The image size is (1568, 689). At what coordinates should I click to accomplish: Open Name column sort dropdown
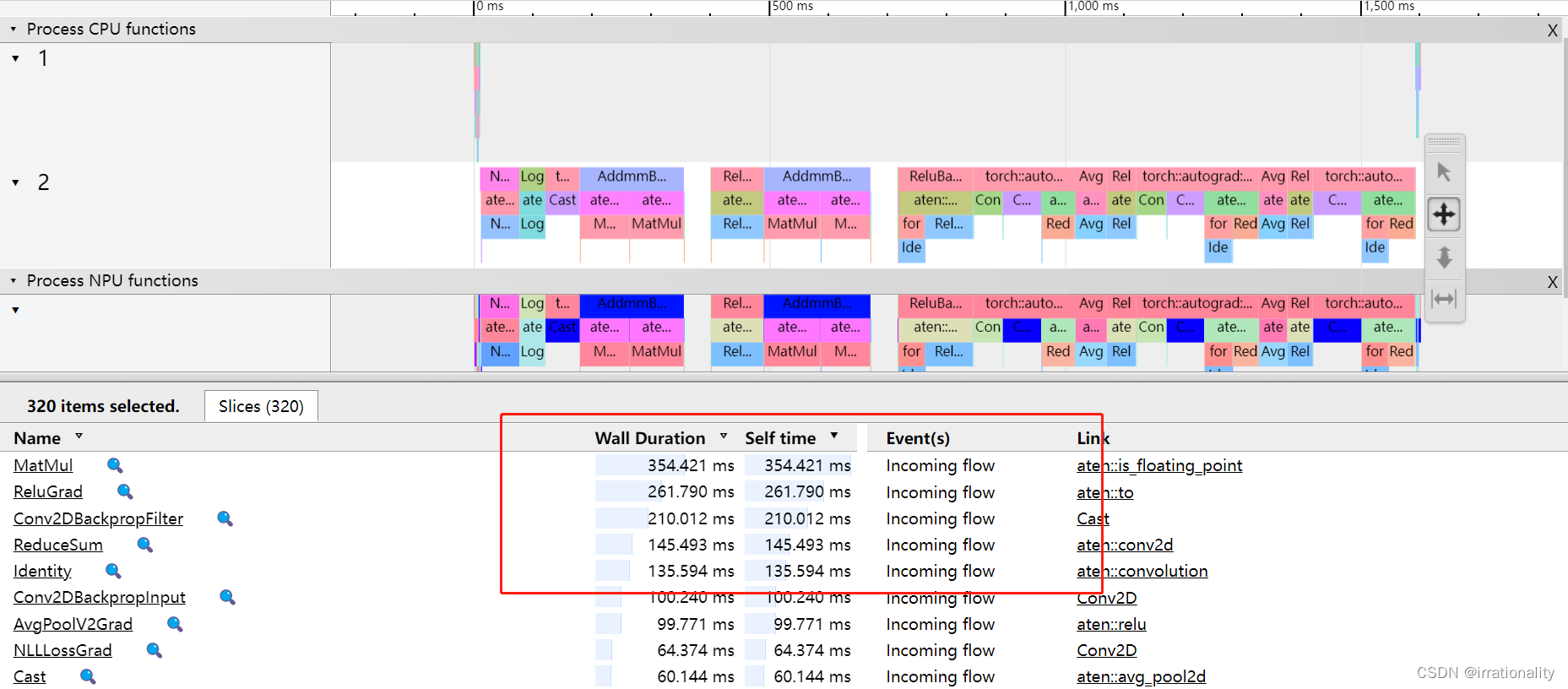click(x=79, y=437)
